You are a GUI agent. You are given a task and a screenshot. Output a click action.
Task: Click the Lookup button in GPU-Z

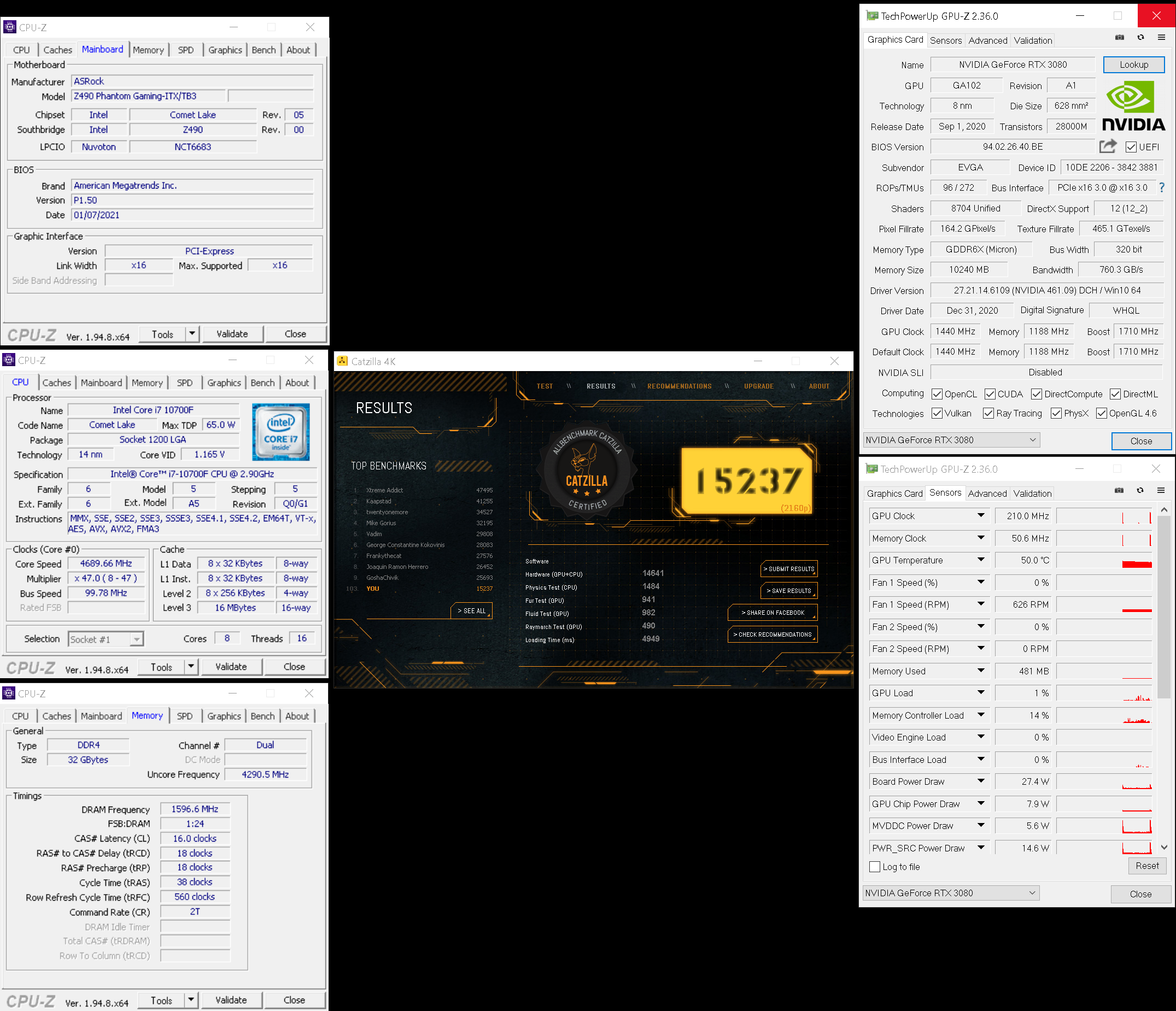(x=1133, y=64)
